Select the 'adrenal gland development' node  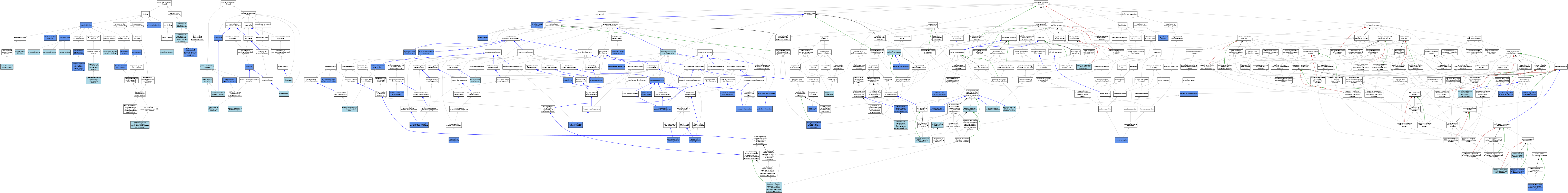point(475,80)
